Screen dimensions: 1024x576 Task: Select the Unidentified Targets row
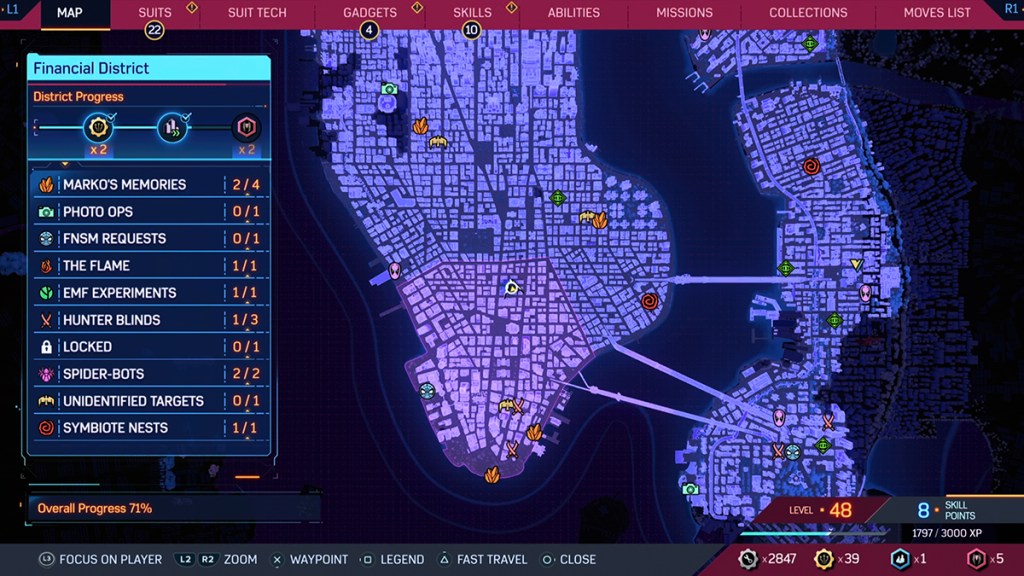tap(149, 401)
